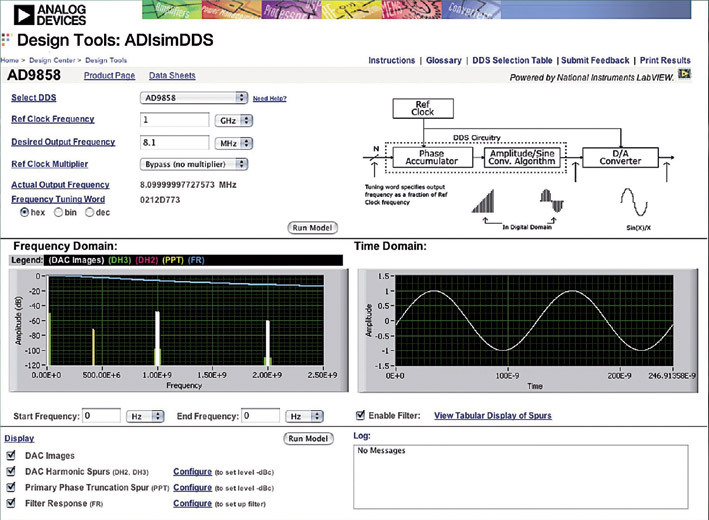Click the Start Frequency input field

tap(102, 416)
